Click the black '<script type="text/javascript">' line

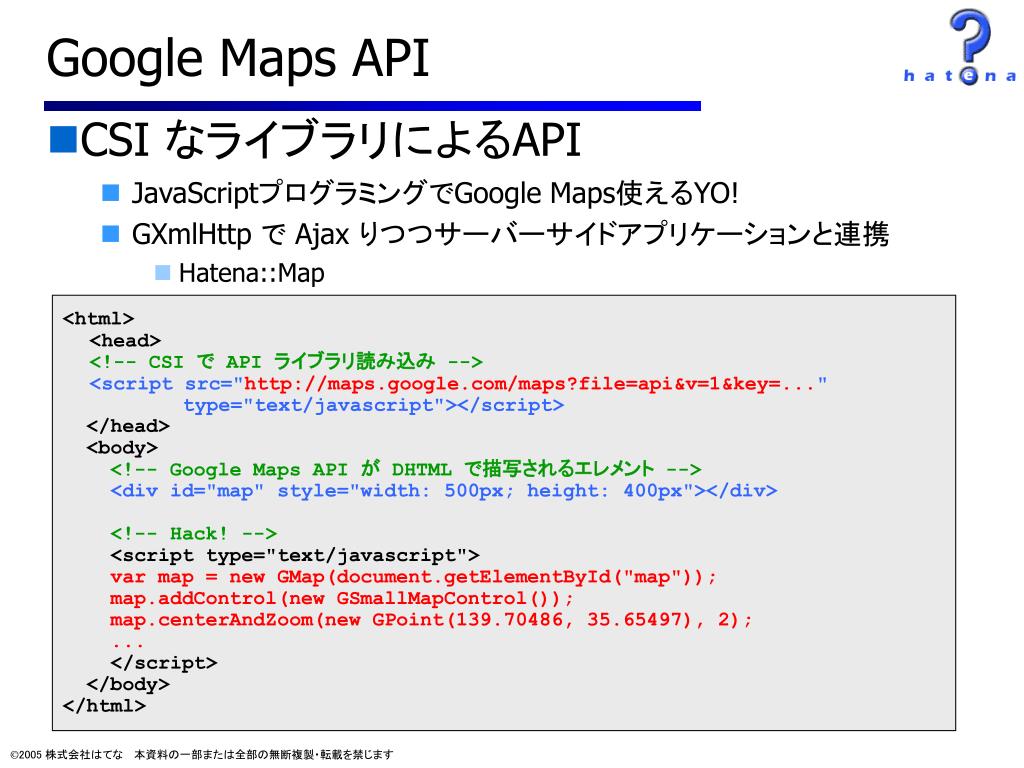(x=295, y=556)
